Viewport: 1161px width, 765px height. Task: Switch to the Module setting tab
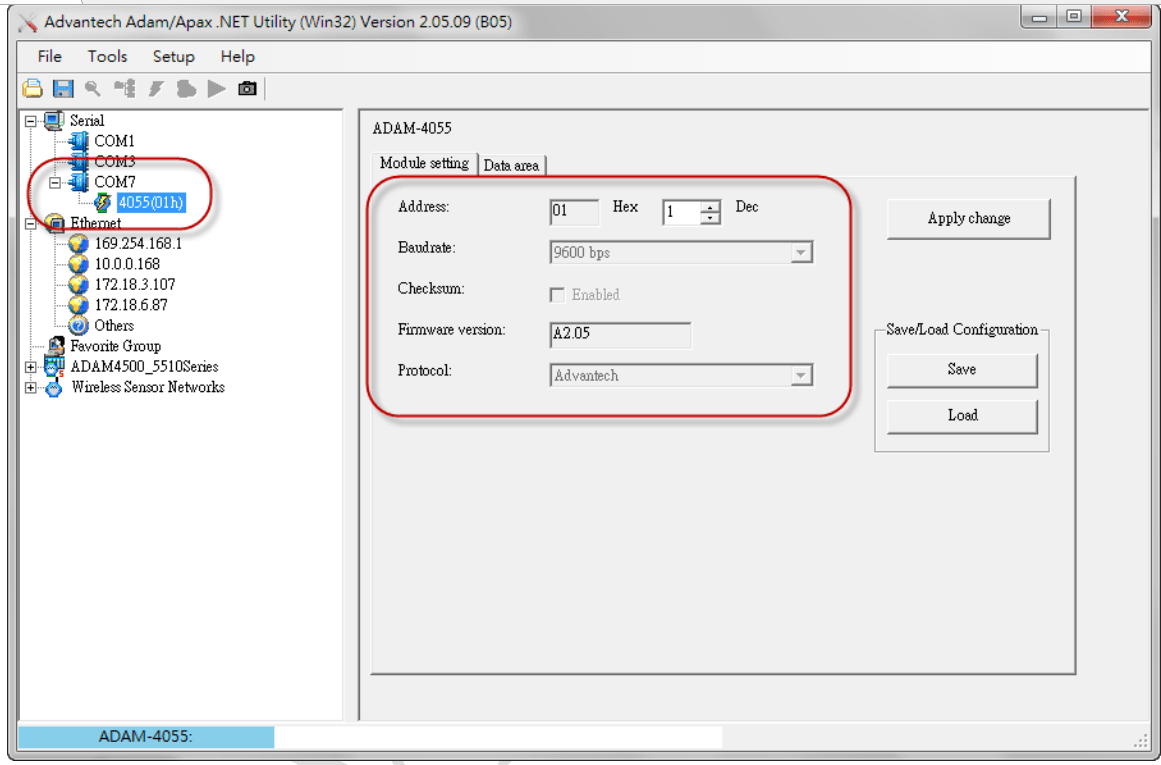pyautogui.click(x=424, y=163)
